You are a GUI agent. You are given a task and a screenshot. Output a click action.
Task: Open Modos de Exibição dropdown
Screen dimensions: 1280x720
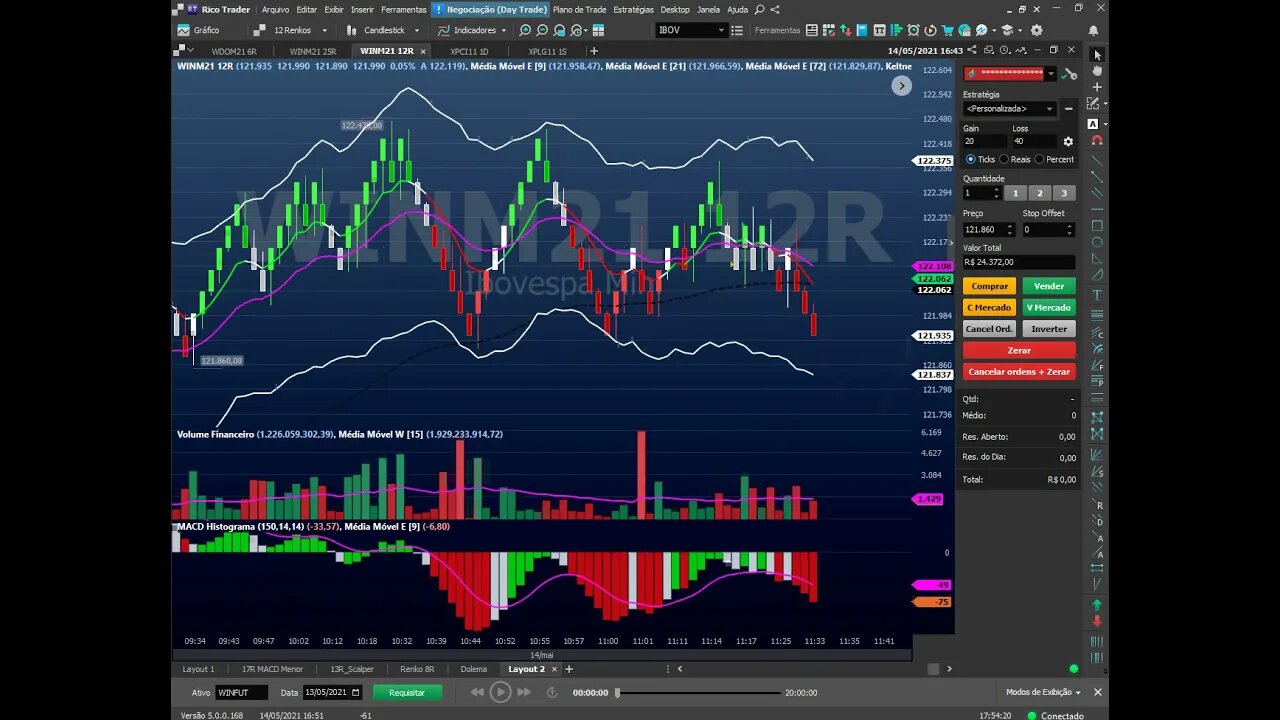point(1043,692)
